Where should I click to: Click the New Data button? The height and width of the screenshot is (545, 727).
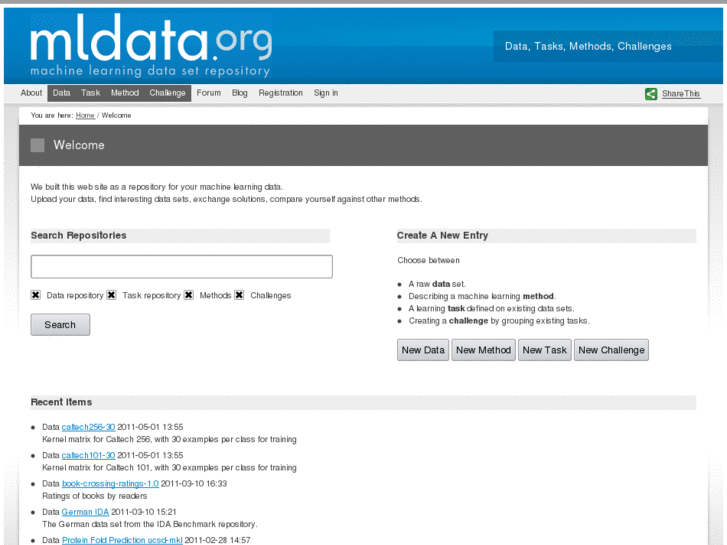(423, 350)
